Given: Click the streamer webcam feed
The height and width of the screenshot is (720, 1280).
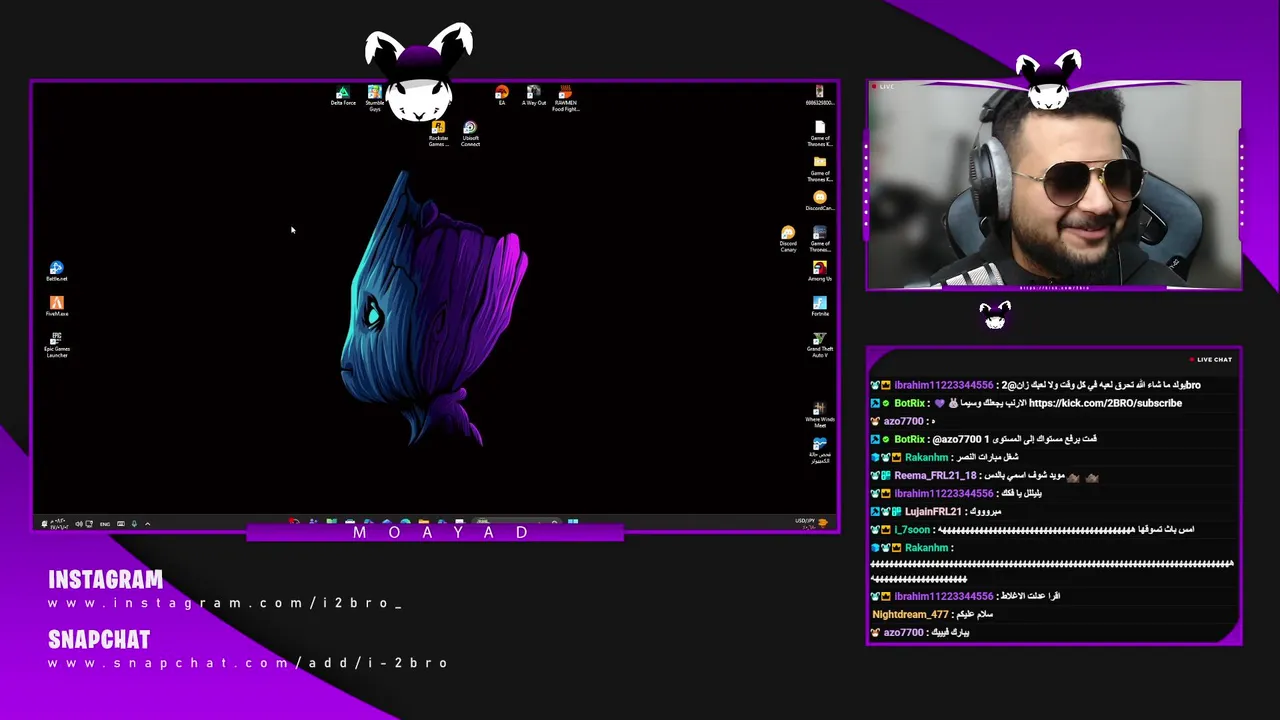Looking at the screenshot, I should point(1055,187).
